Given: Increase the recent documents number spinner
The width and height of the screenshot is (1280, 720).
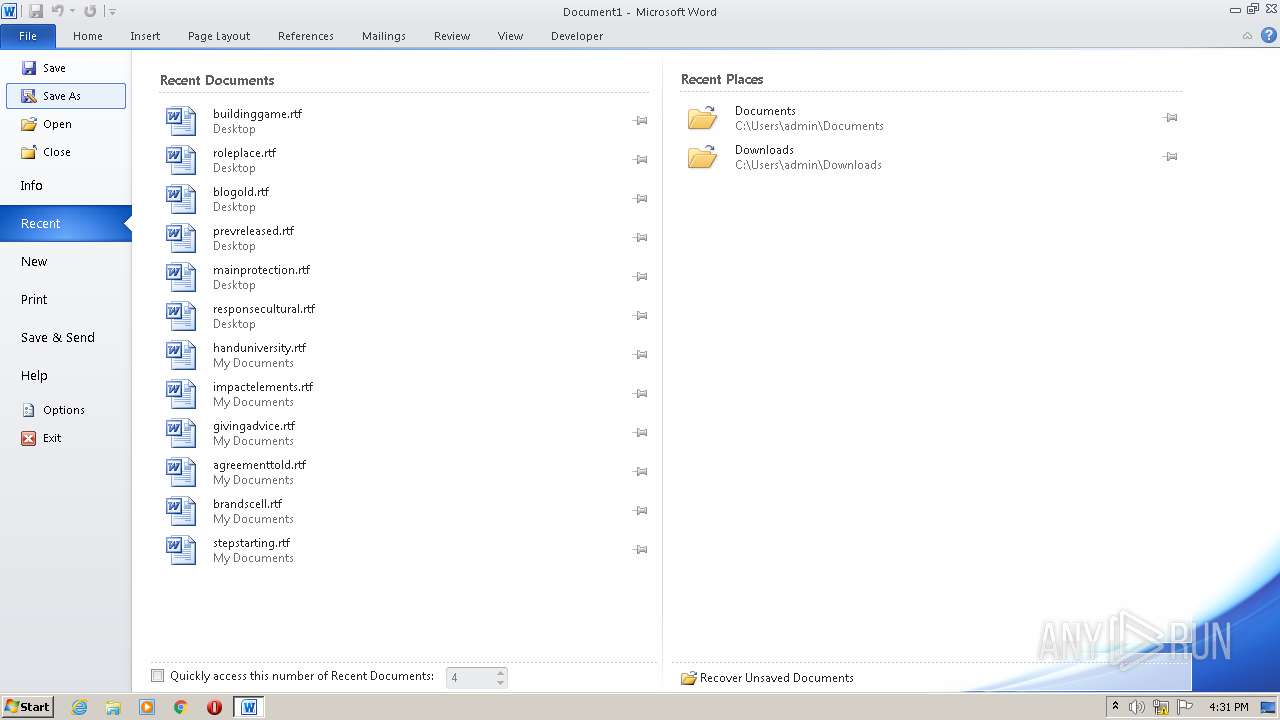Looking at the screenshot, I should (x=501, y=672).
